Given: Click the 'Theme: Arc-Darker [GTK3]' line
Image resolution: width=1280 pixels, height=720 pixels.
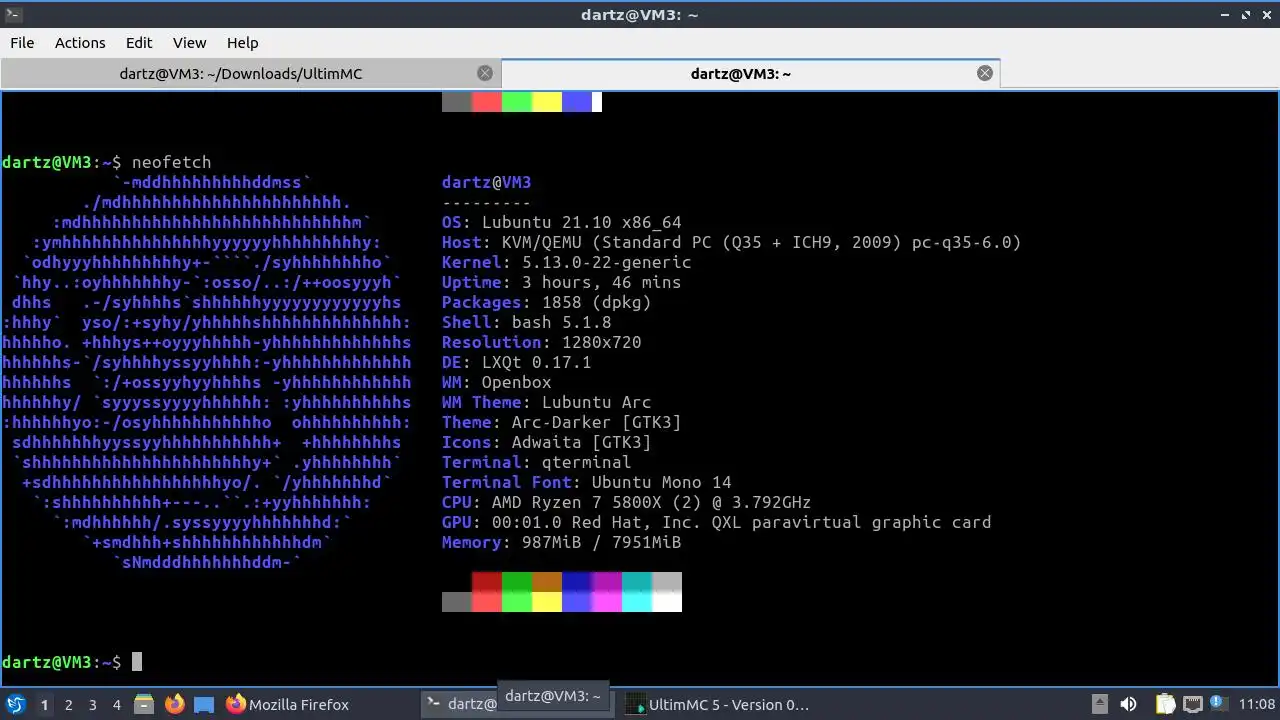Looking at the screenshot, I should [561, 422].
